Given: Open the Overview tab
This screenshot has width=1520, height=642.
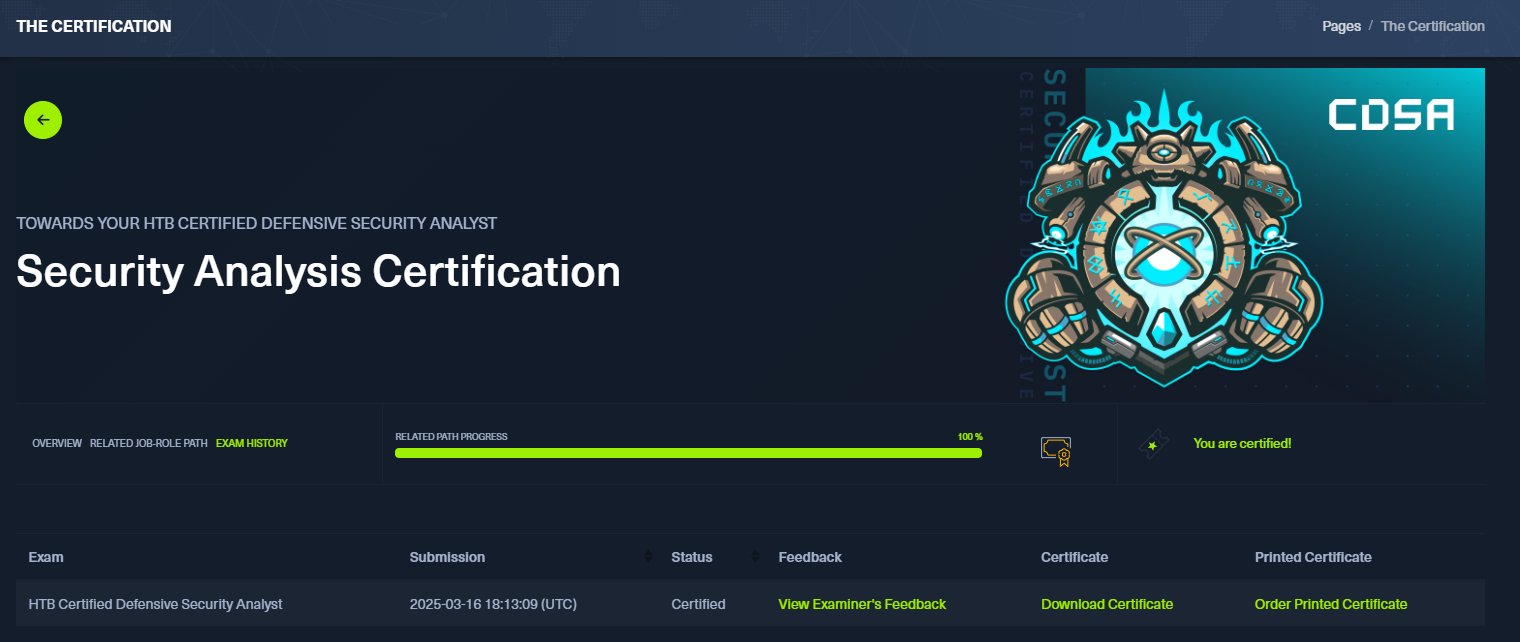Looking at the screenshot, I should pos(57,443).
